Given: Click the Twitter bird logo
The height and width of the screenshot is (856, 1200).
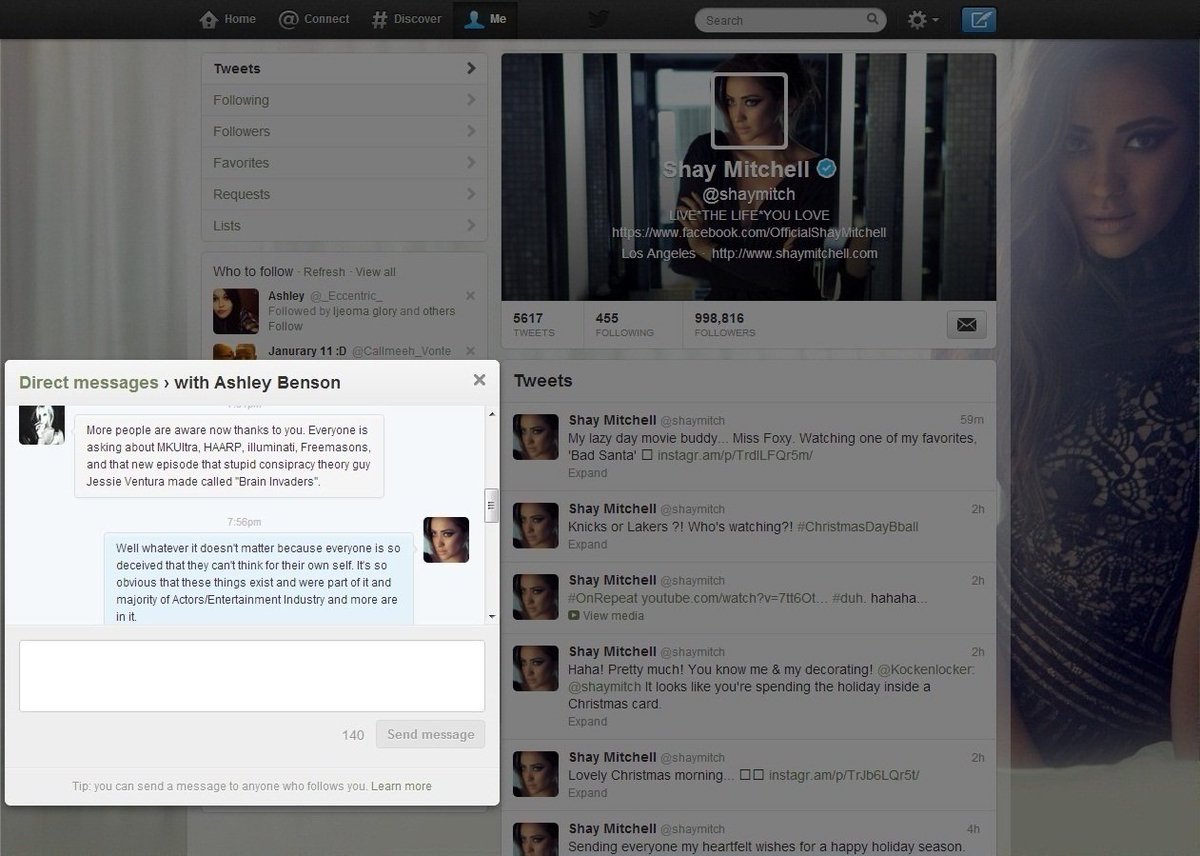Looking at the screenshot, I should point(598,19).
